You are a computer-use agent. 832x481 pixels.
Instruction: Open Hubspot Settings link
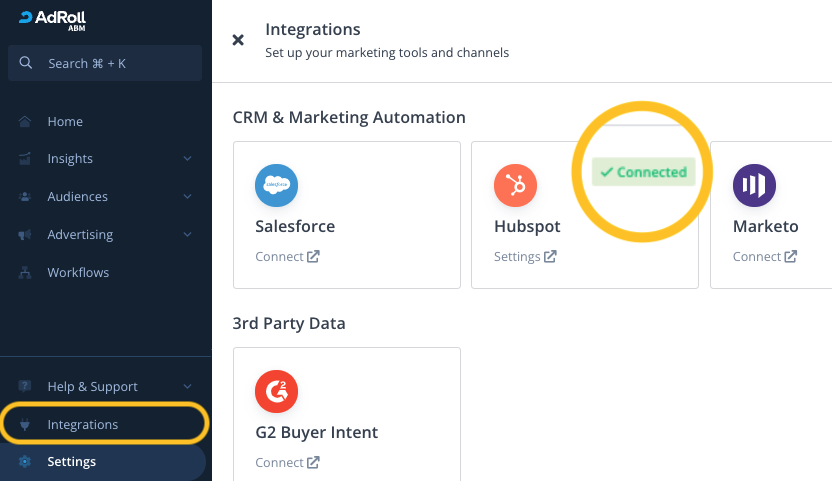[525, 257]
